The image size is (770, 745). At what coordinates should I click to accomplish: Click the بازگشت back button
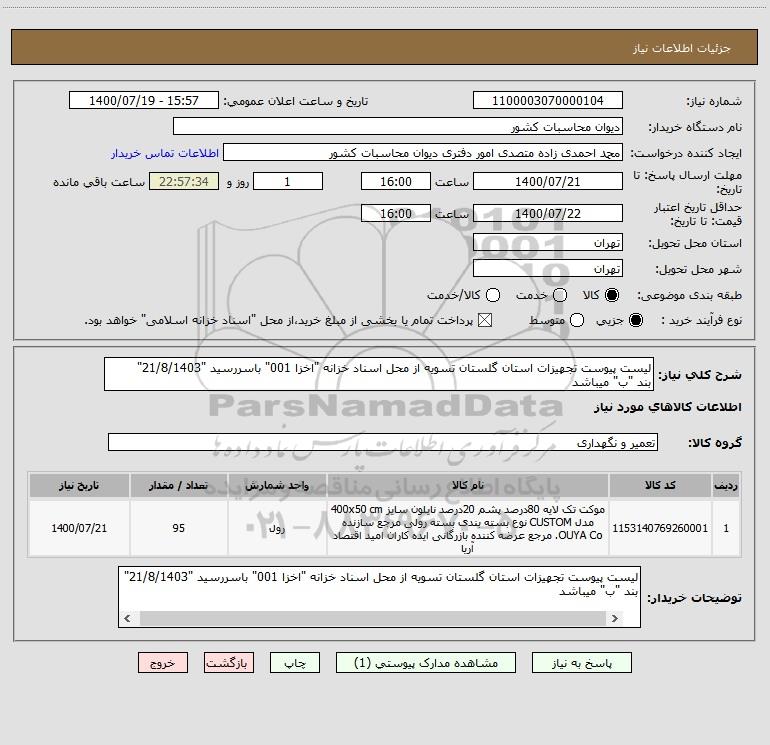point(229,663)
